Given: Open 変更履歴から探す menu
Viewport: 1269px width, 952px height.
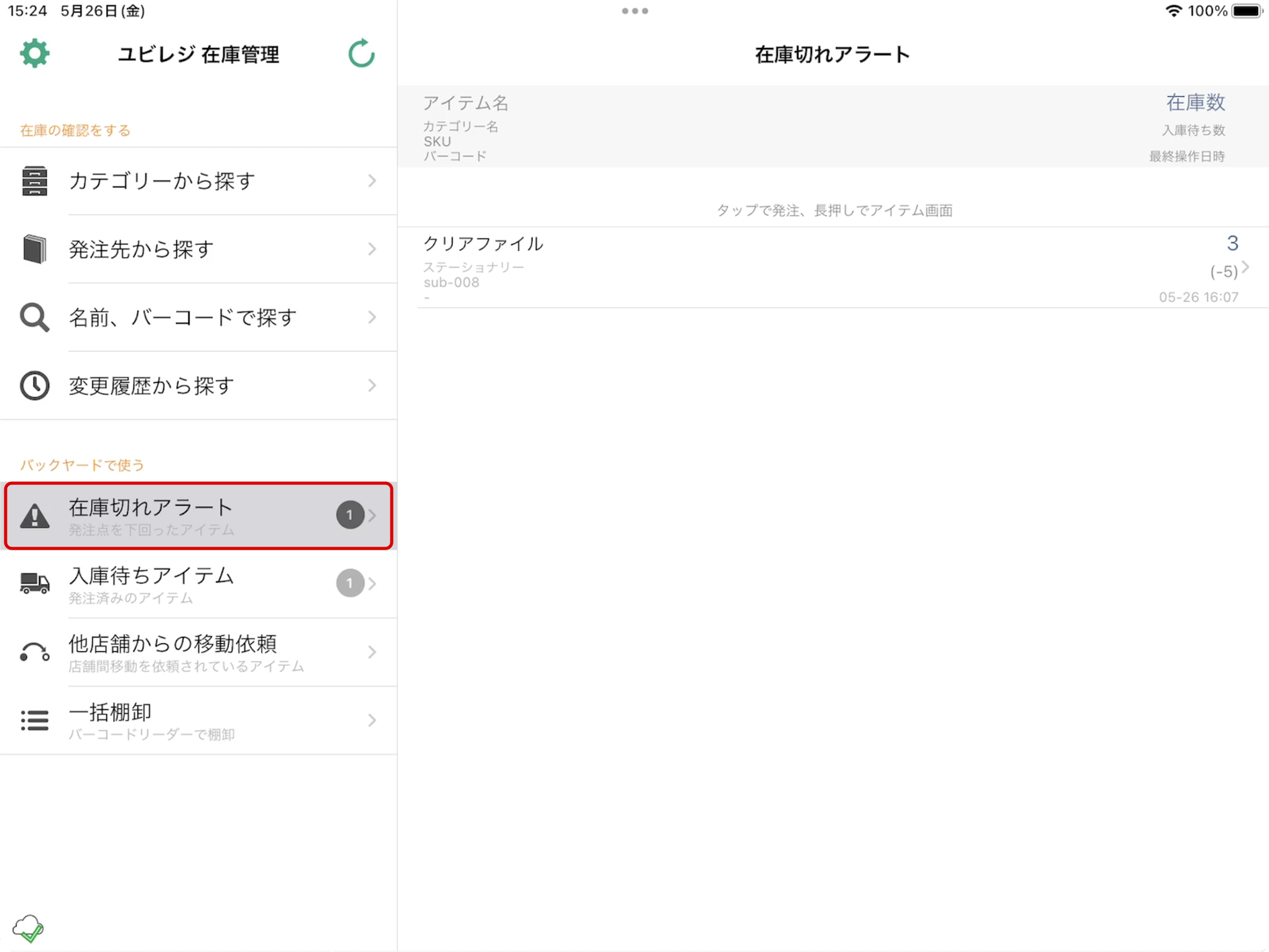Looking at the screenshot, I should coord(198,386).
